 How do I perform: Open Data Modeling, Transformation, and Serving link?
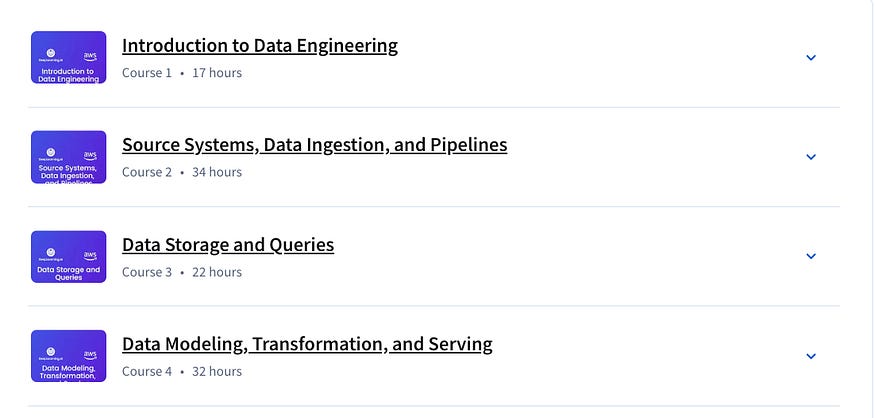[307, 345]
